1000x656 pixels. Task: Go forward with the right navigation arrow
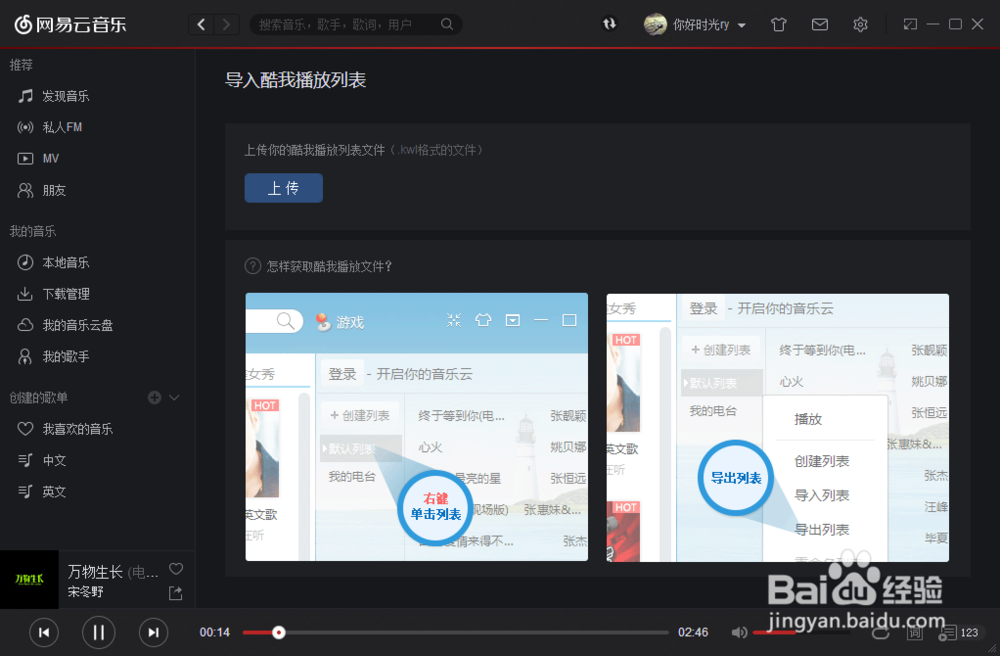pyautogui.click(x=226, y=24)
